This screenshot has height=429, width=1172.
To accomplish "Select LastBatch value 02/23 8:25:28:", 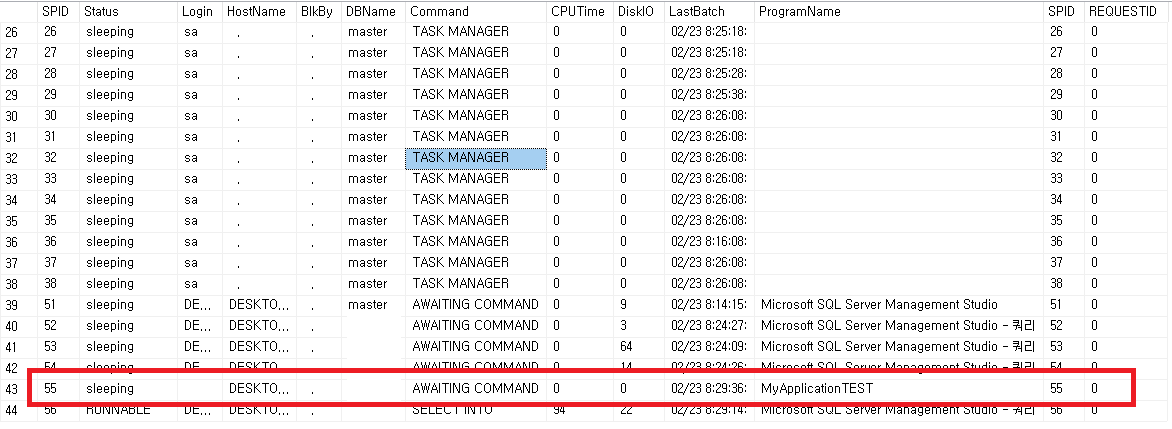I will [709, 74].
